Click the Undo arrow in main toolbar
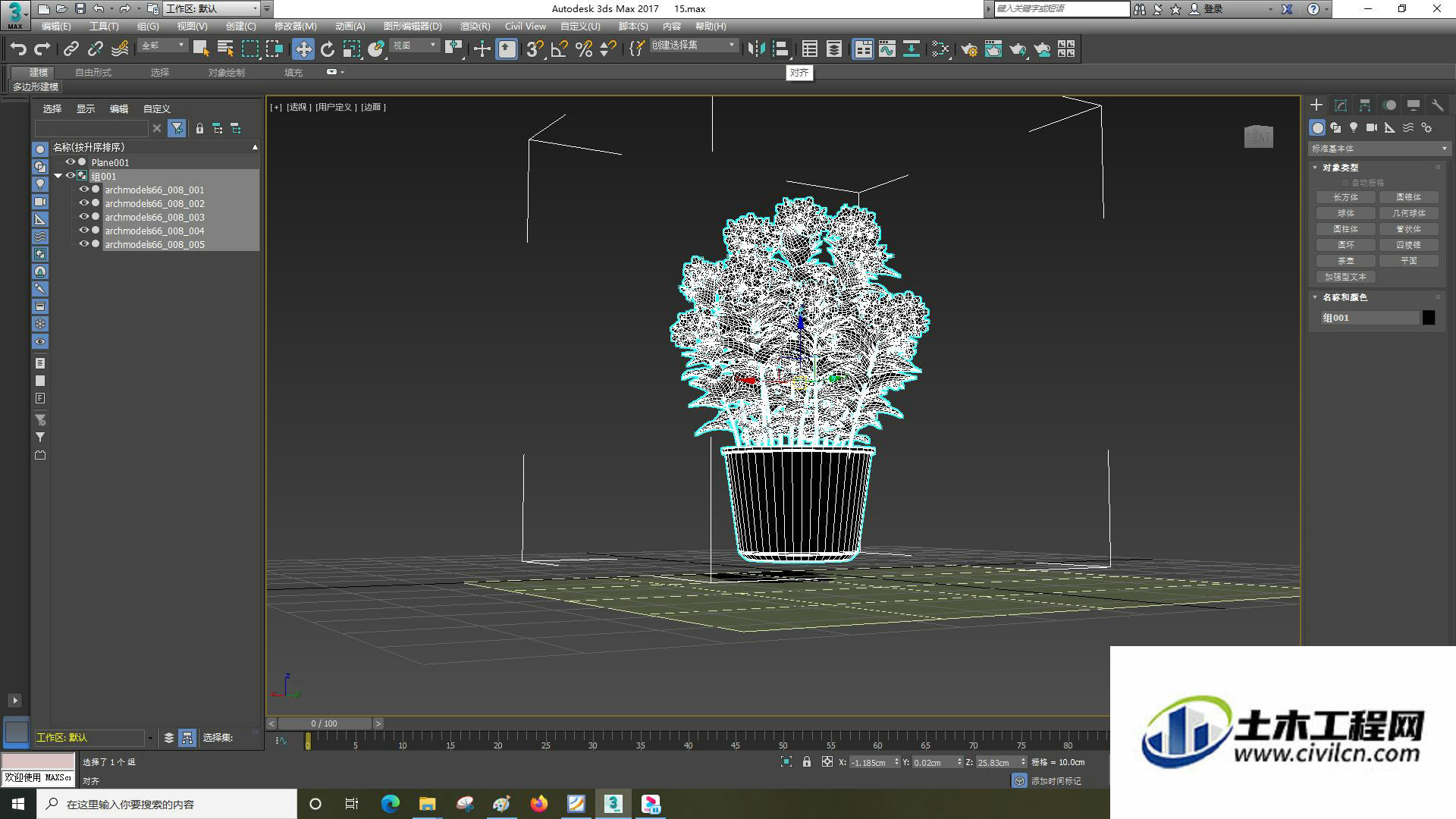 (18, 49)
